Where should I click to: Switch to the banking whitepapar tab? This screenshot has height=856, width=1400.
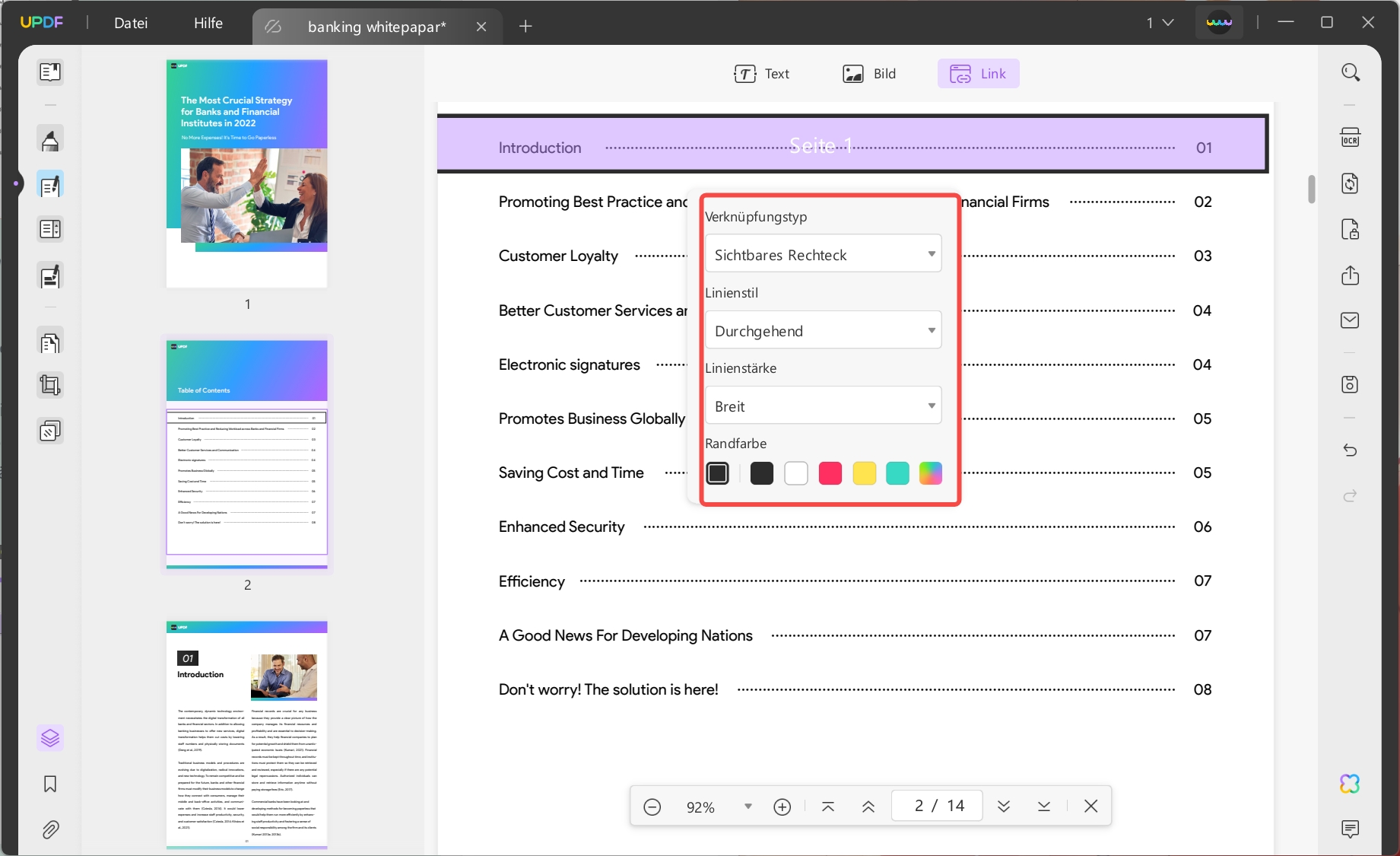click(x=376, y=27)
